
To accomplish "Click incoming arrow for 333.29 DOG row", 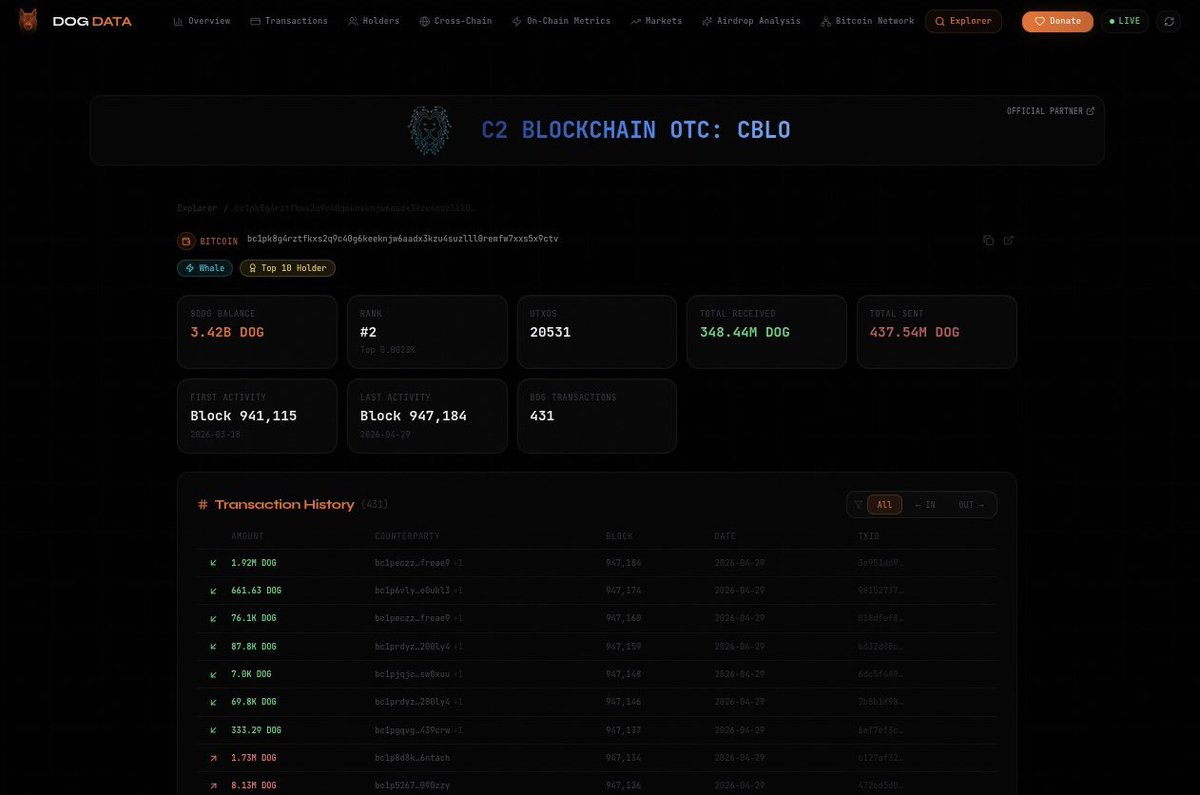I will [213, 730].
